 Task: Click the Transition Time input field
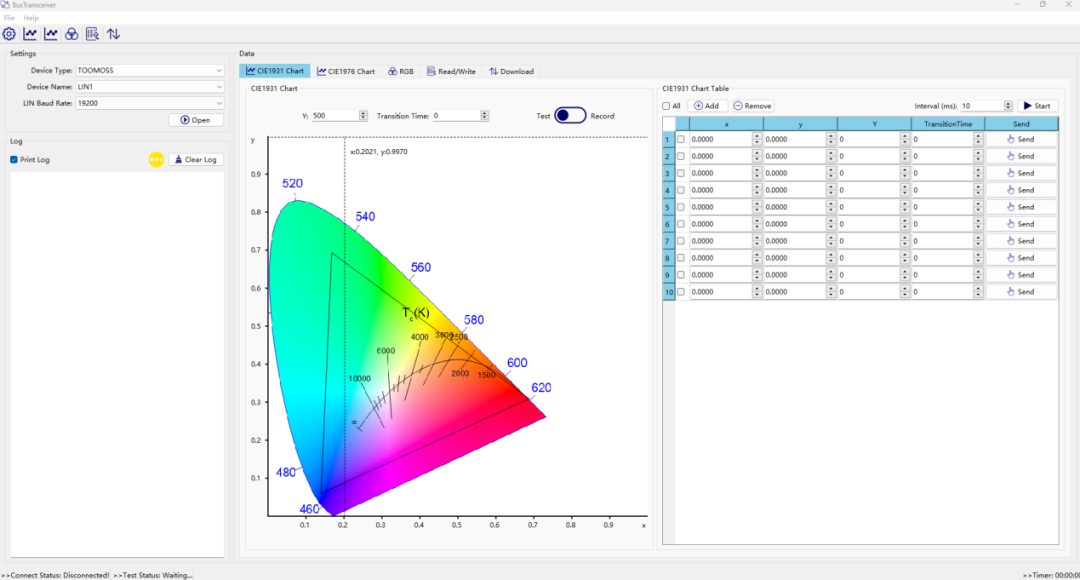(x=455, y=116)
